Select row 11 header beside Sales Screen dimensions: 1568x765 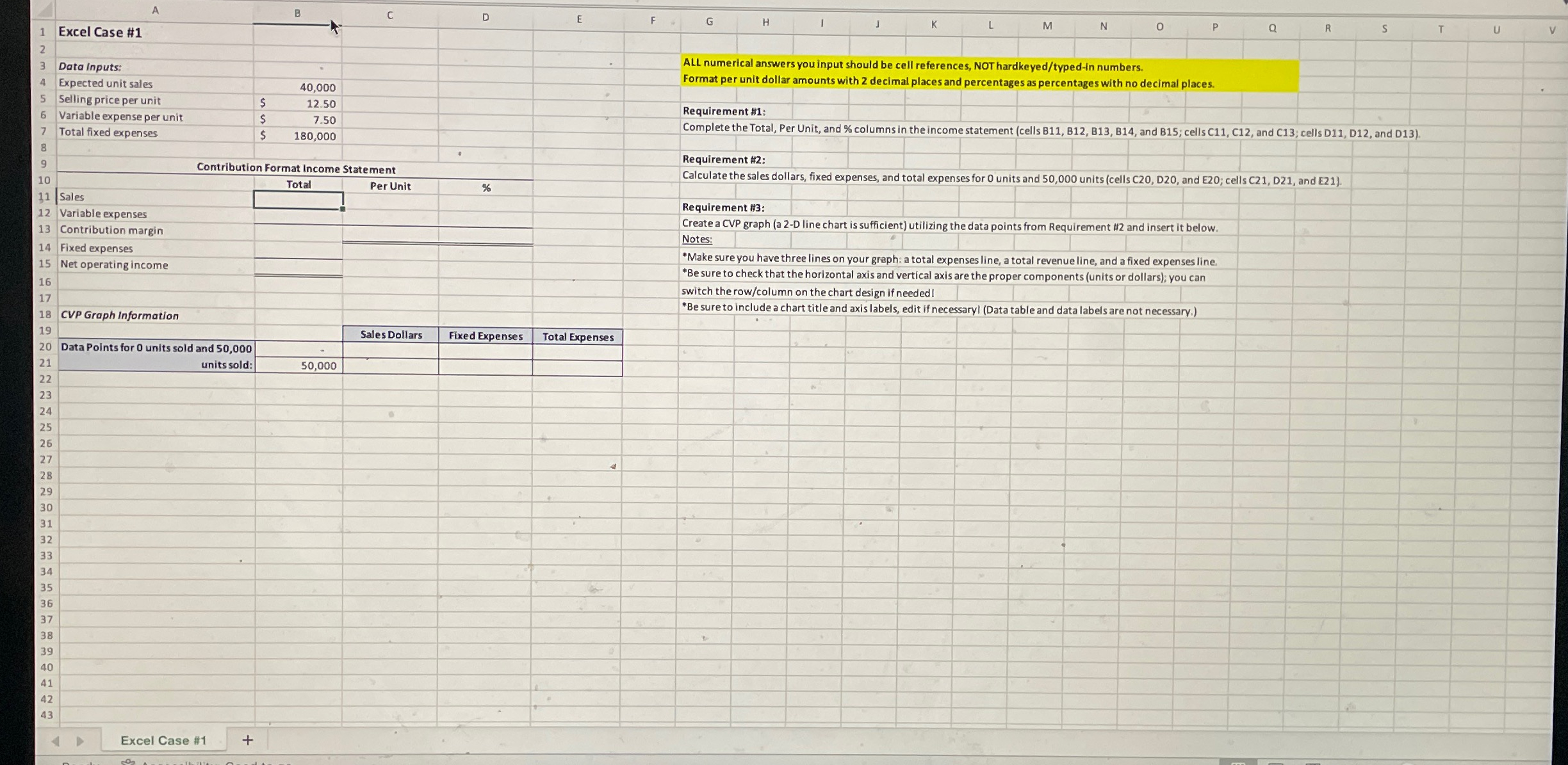(x=44, y=197)
